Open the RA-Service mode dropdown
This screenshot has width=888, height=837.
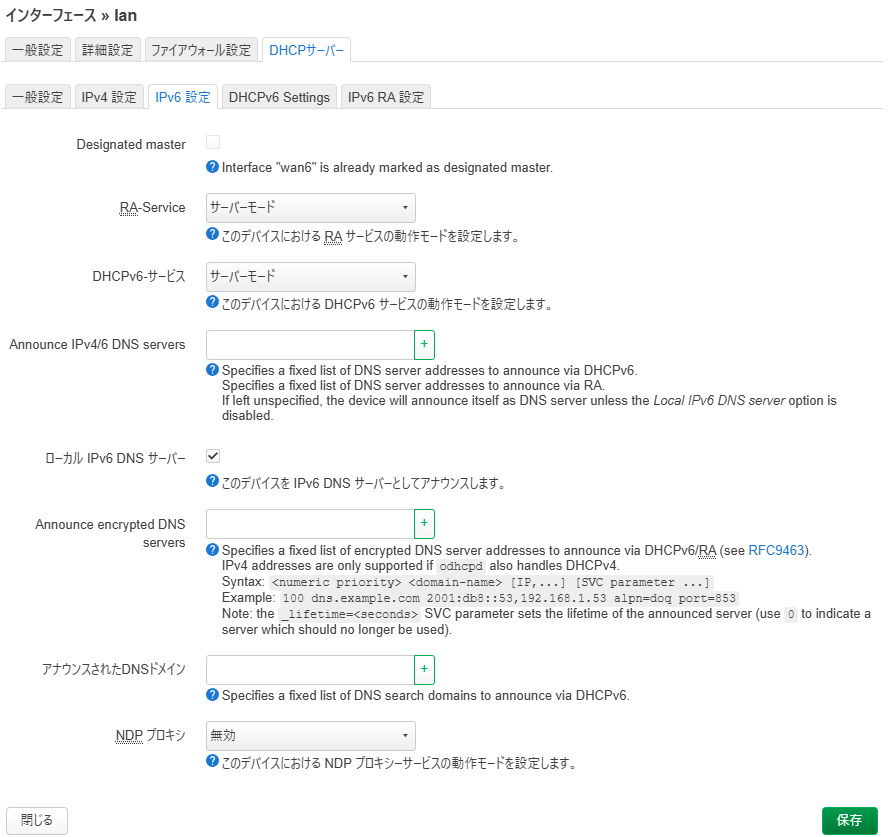pos(311,208)
